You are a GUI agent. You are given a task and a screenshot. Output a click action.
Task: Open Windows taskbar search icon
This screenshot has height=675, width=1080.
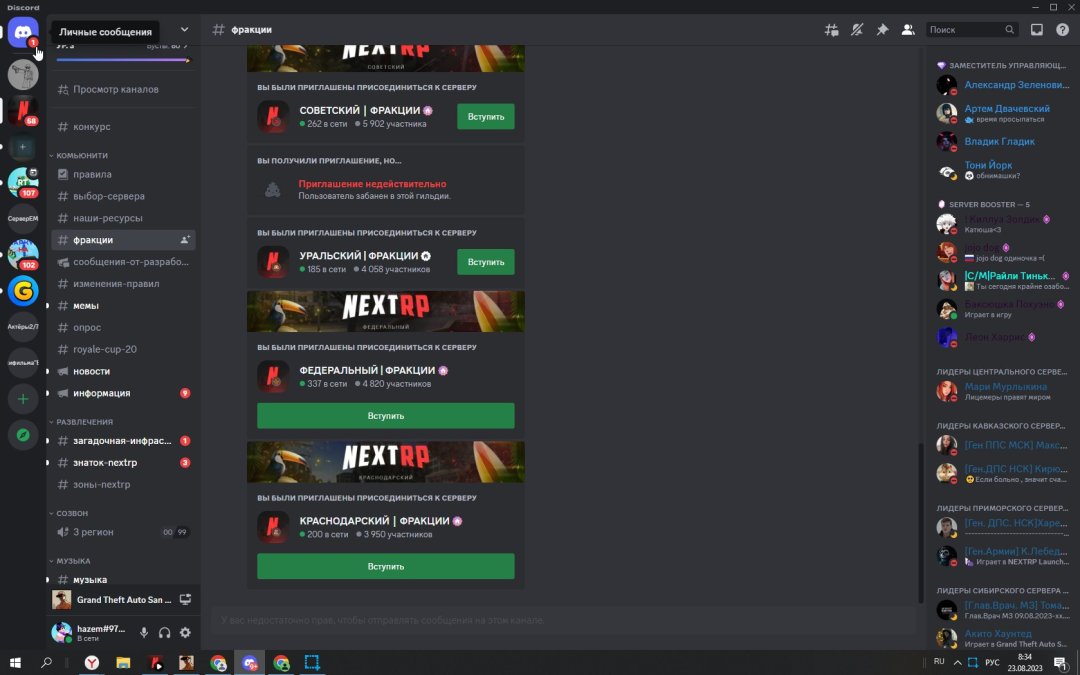click(46, 663)
